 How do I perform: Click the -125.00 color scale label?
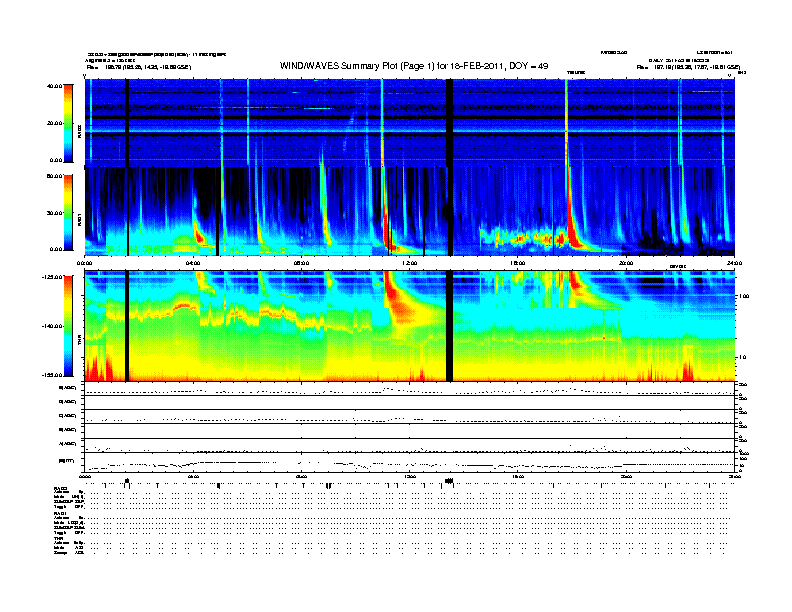pos(53,277)
